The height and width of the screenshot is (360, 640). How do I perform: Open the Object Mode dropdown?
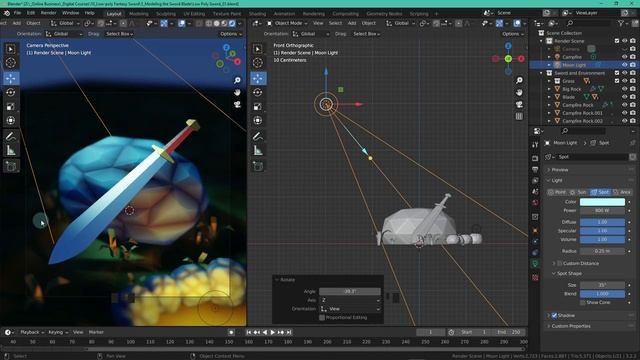pyautogui.click(x=289, y=23)
